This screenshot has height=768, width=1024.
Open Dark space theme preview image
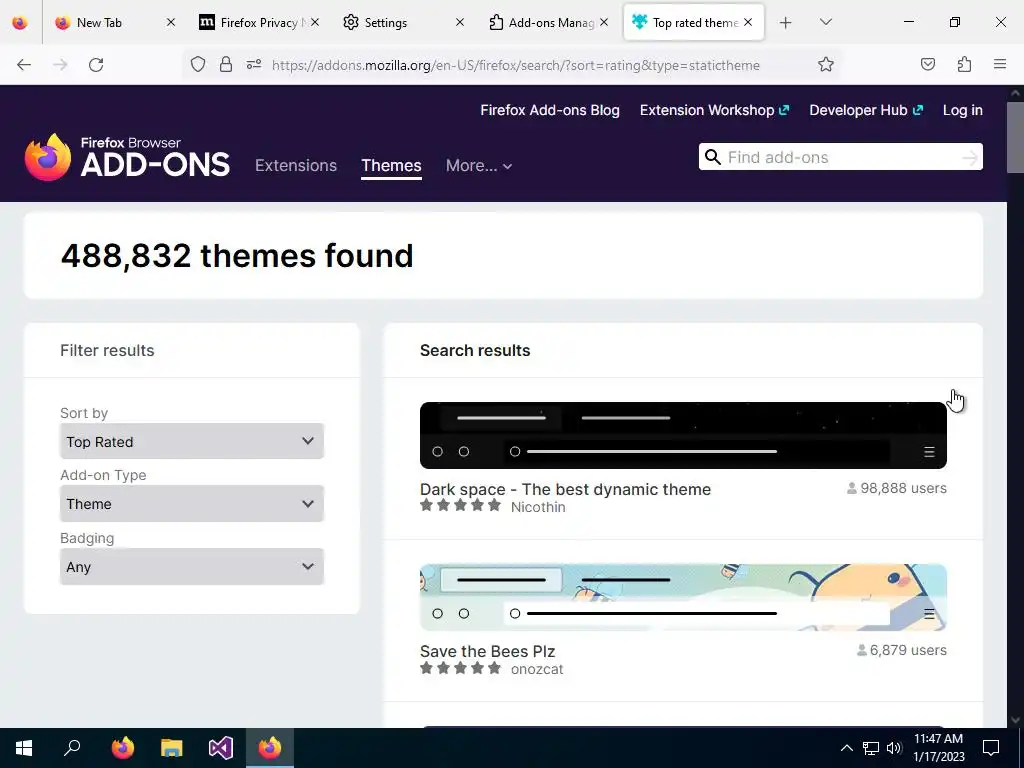(x=683, y=436)
